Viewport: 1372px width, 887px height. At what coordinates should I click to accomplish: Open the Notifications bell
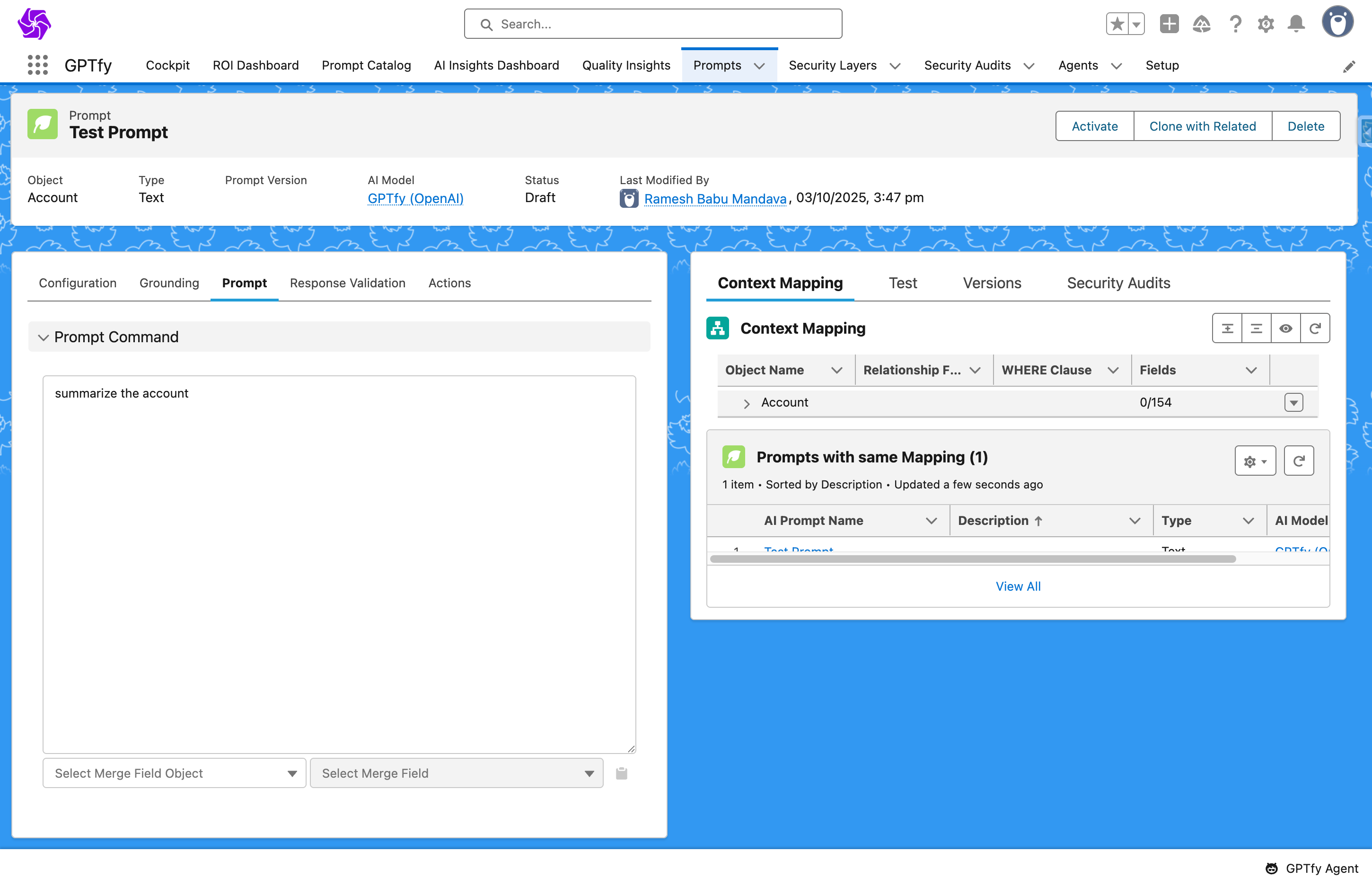point(1296,24)
